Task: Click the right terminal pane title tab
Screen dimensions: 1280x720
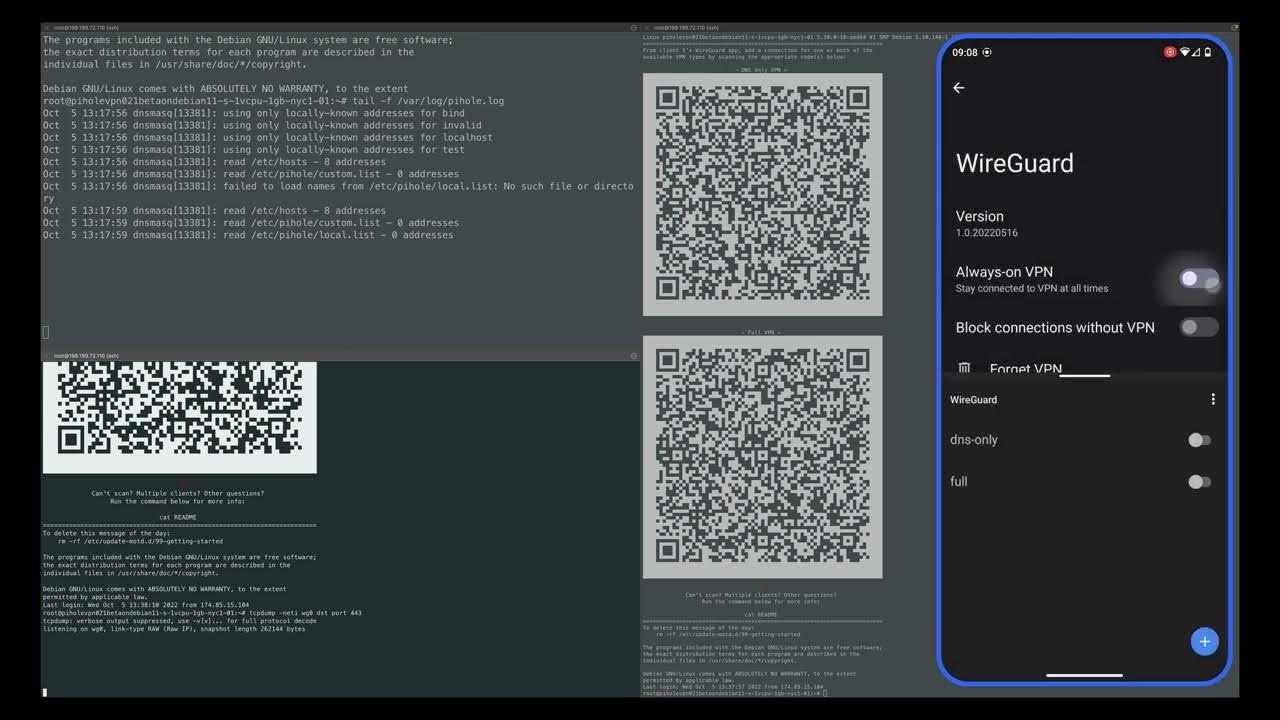Action: [x=685, y=27]
